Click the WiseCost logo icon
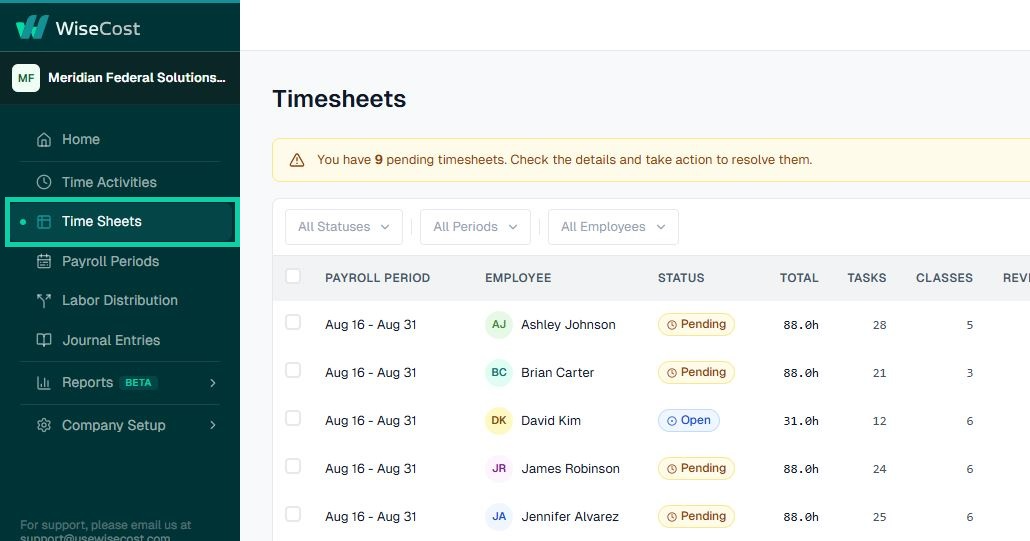 (x=32, y=28)
